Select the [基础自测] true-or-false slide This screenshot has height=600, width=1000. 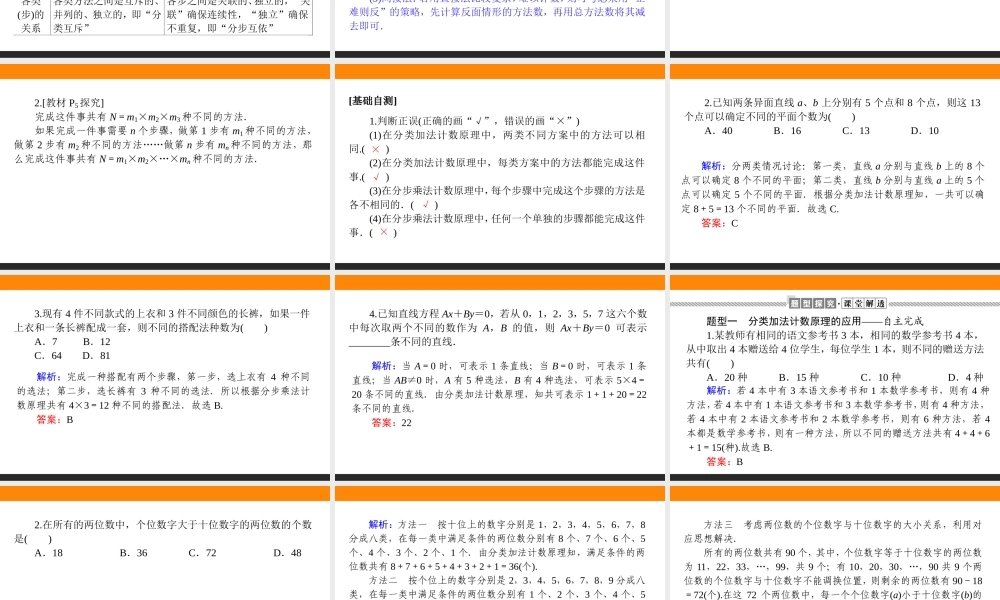[499, 167]
